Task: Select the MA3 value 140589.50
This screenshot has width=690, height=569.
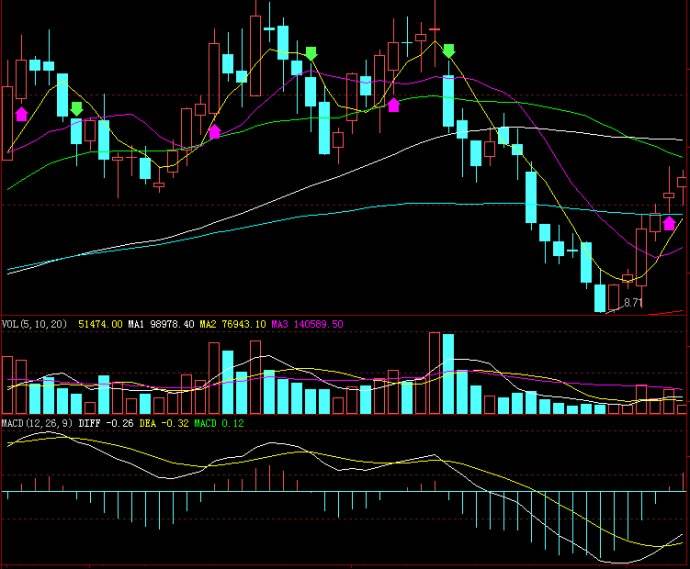Action: (x=318, y=324)
